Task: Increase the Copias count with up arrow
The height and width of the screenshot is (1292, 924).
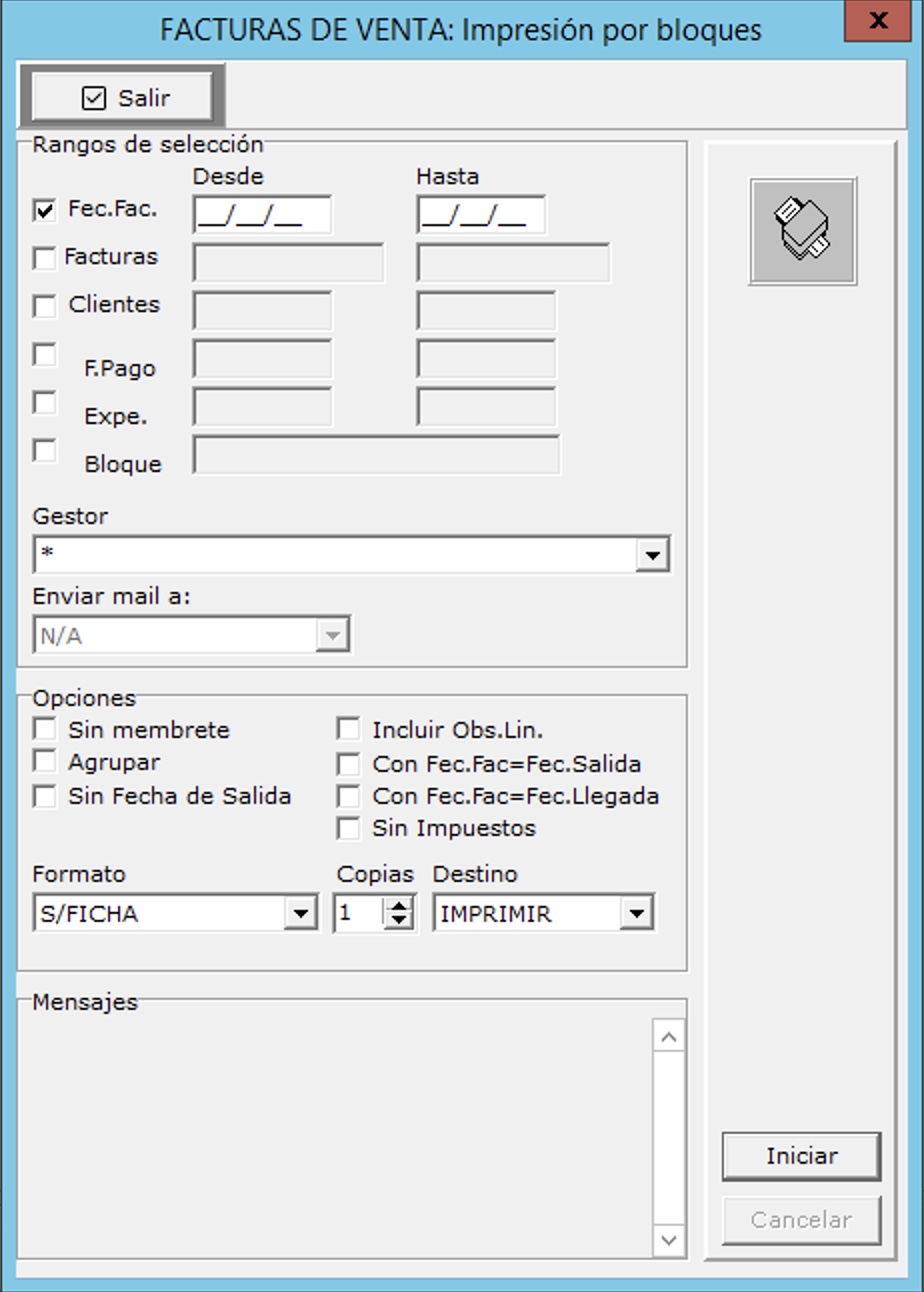Action: click(x=399, y=906)
